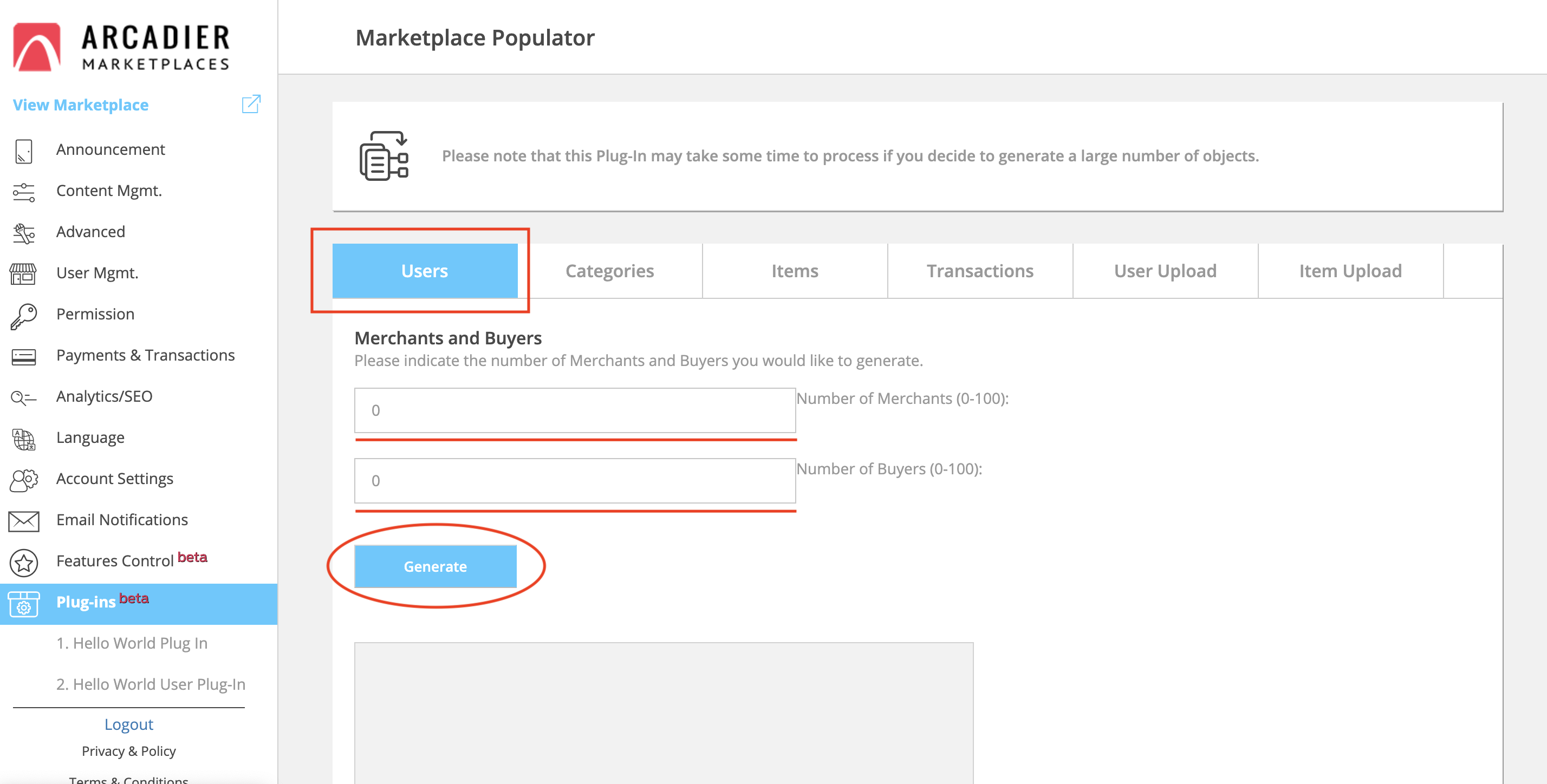
Task: Switch to the Categories tab
Action: click(x=609, y=271)
